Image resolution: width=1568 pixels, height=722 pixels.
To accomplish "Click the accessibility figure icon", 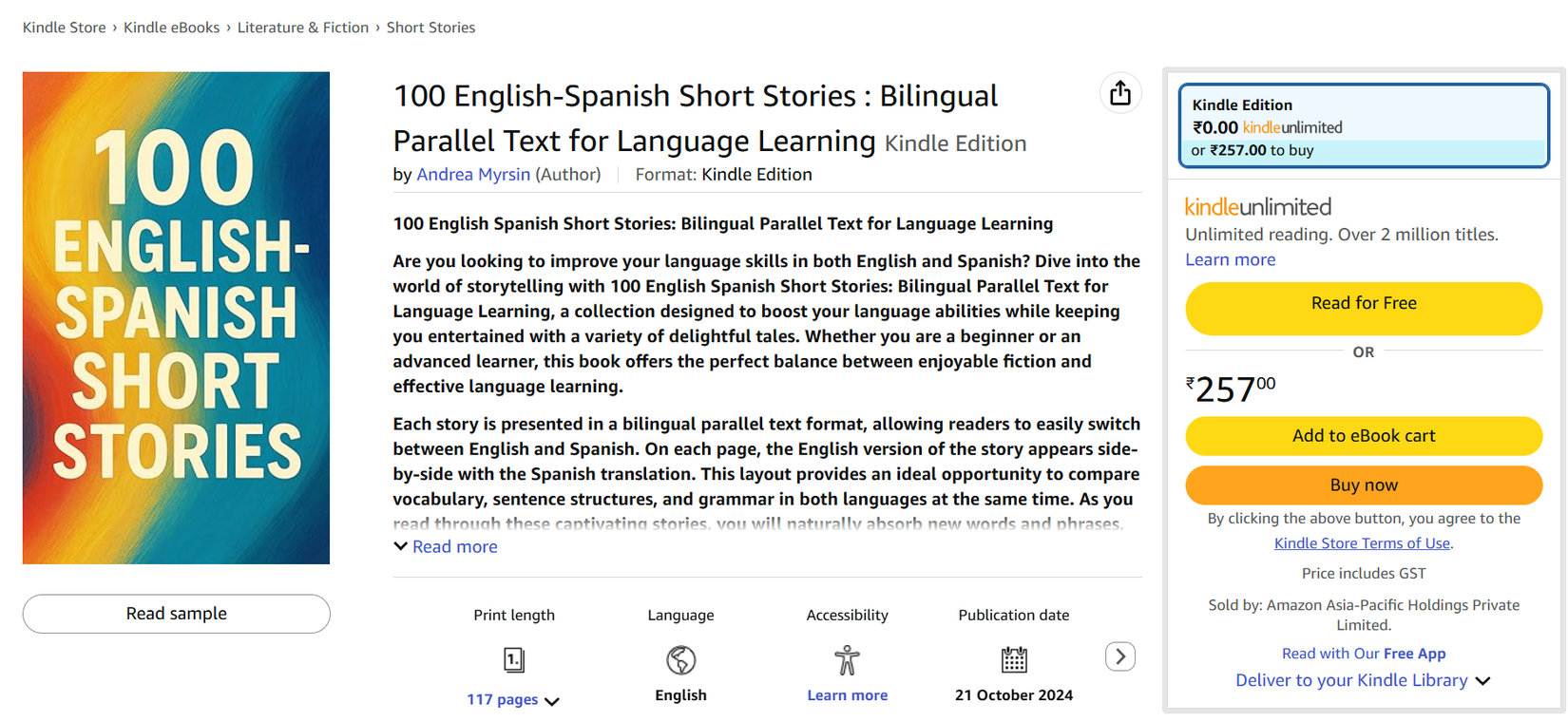I will (x=847, y=660).
